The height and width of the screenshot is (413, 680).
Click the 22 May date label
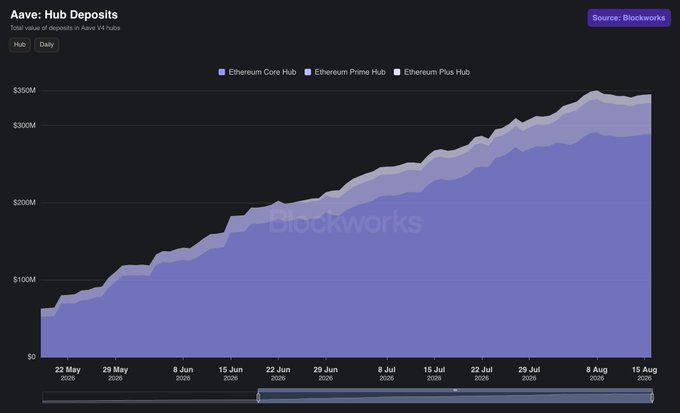point(68,373)
